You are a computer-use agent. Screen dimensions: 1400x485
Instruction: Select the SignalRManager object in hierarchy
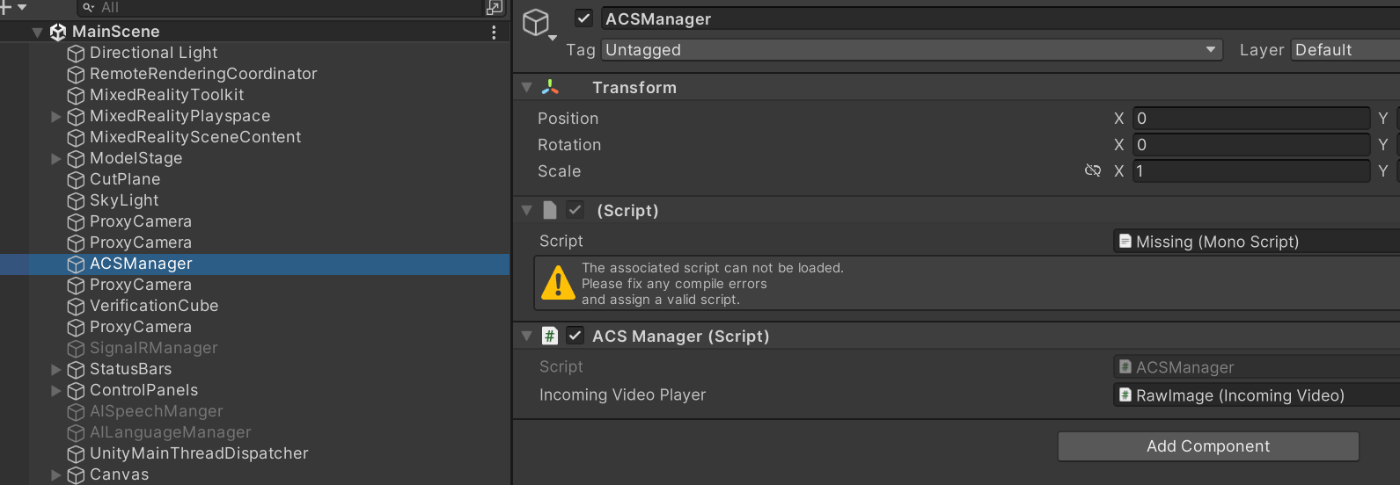153,348
